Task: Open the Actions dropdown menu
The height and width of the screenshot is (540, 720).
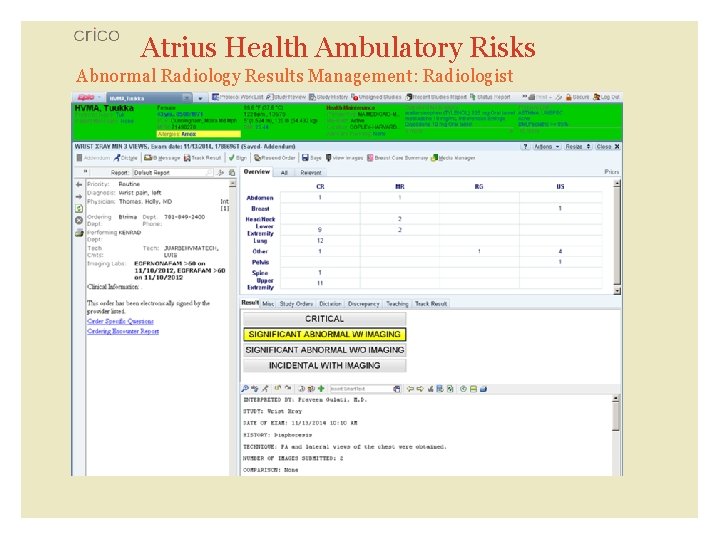Action: 546,146
